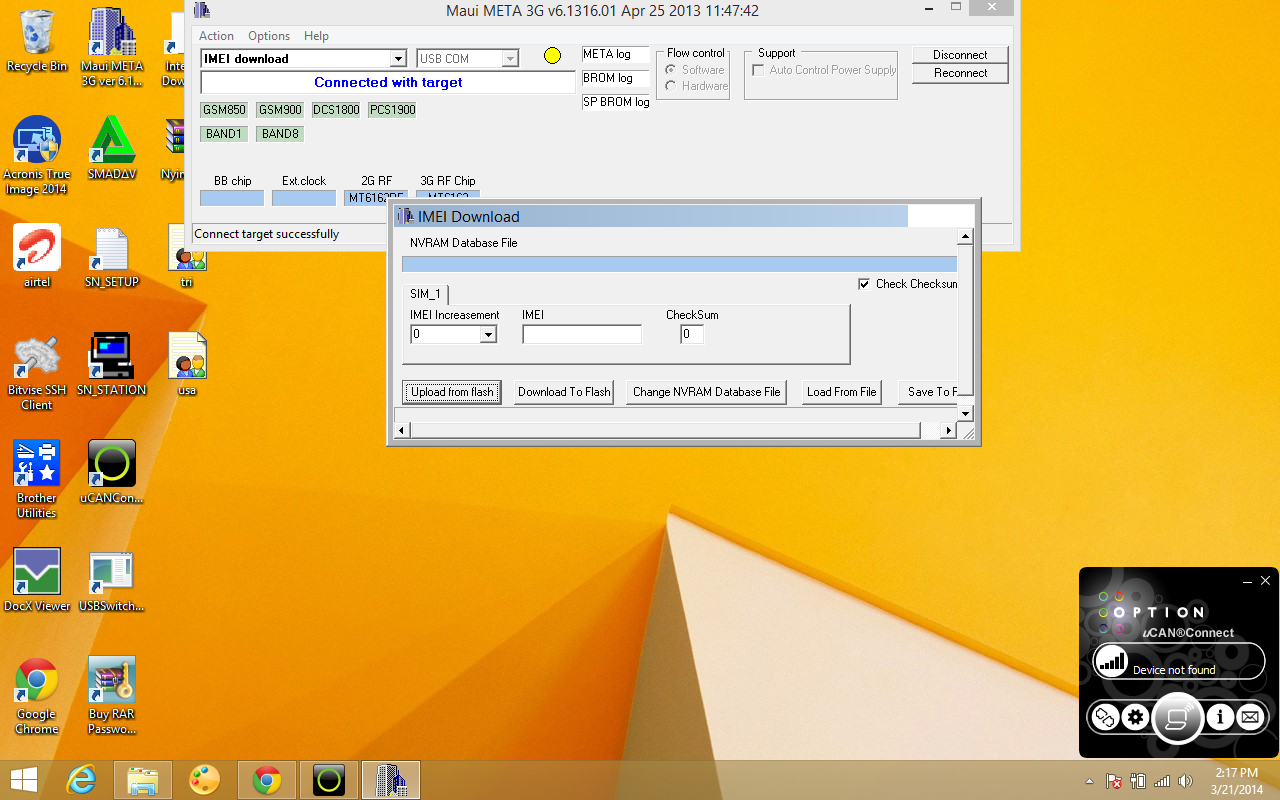Open the Paint taskbar icon
This screenshot has width=1280, height=800.
pos(205,780)
